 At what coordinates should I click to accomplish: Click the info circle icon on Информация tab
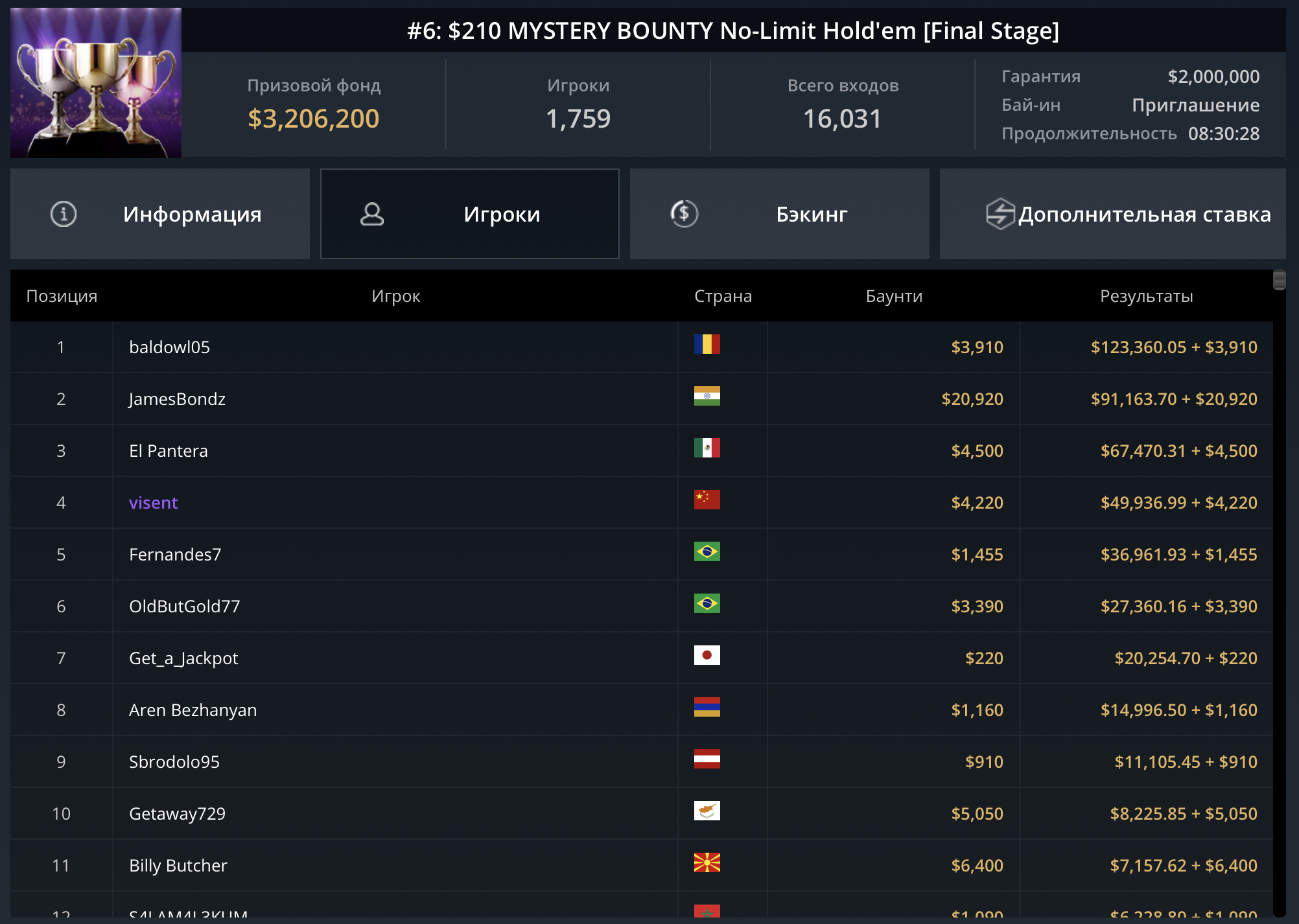64,214
